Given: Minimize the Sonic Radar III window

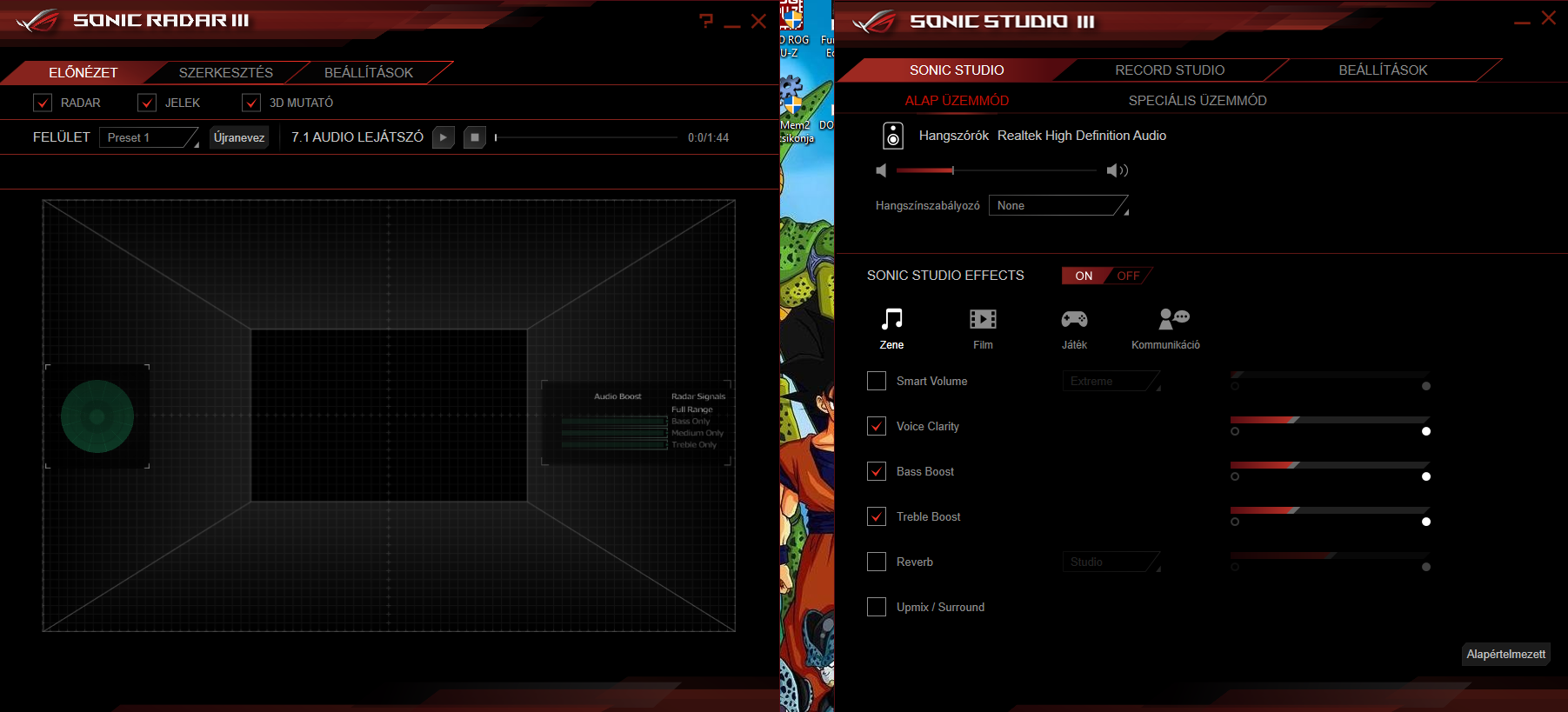Looking at the screenshot, I should 732,25.
